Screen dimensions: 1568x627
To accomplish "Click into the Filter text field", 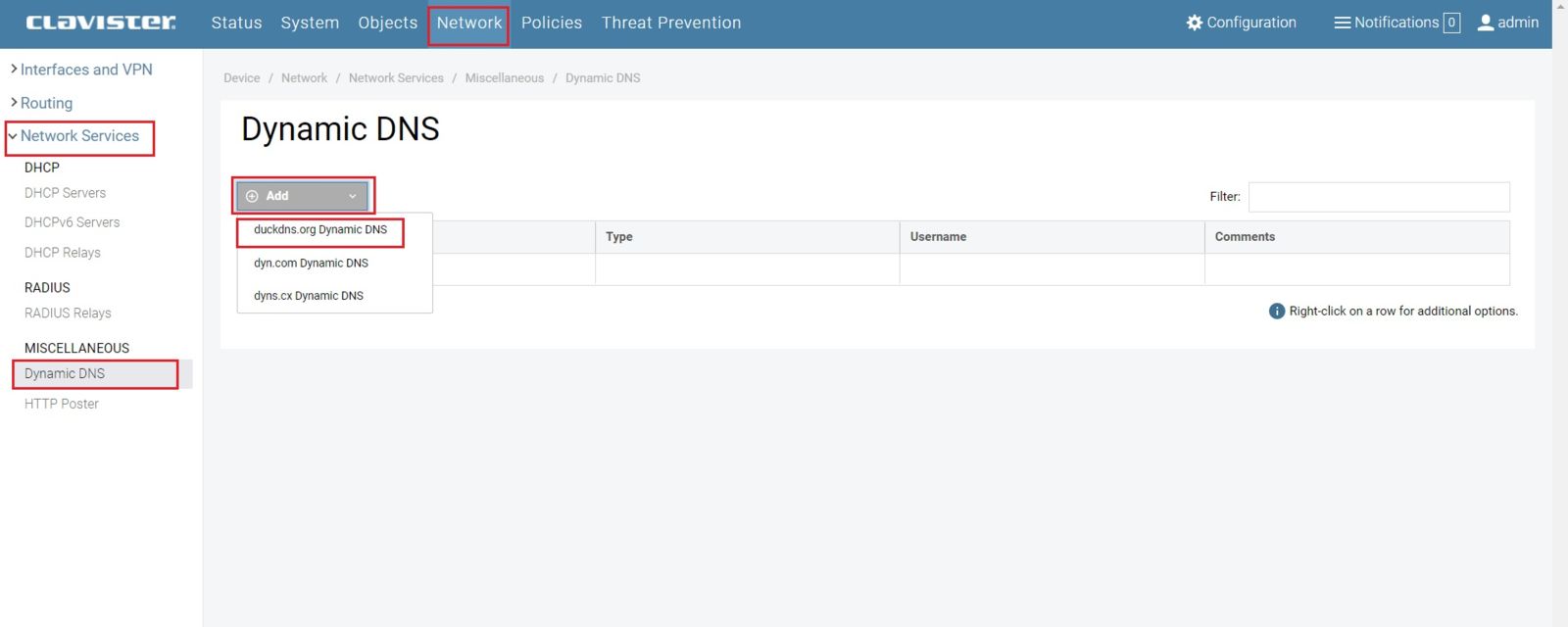I will [1378, 197].
